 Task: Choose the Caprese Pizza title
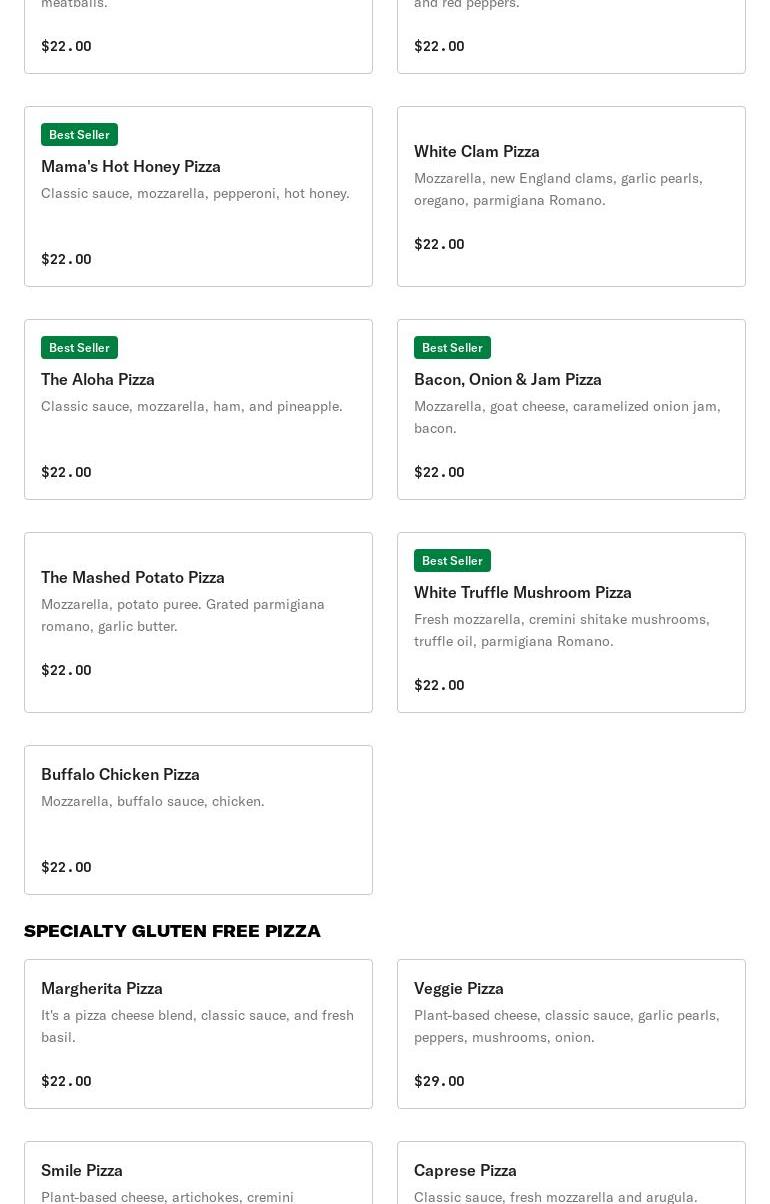point(465,1170)
